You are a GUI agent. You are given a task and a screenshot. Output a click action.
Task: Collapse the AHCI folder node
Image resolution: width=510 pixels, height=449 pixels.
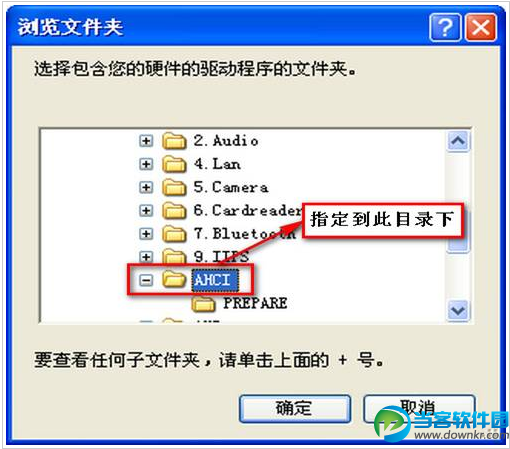pyautogui.click(x=146, y=280)
